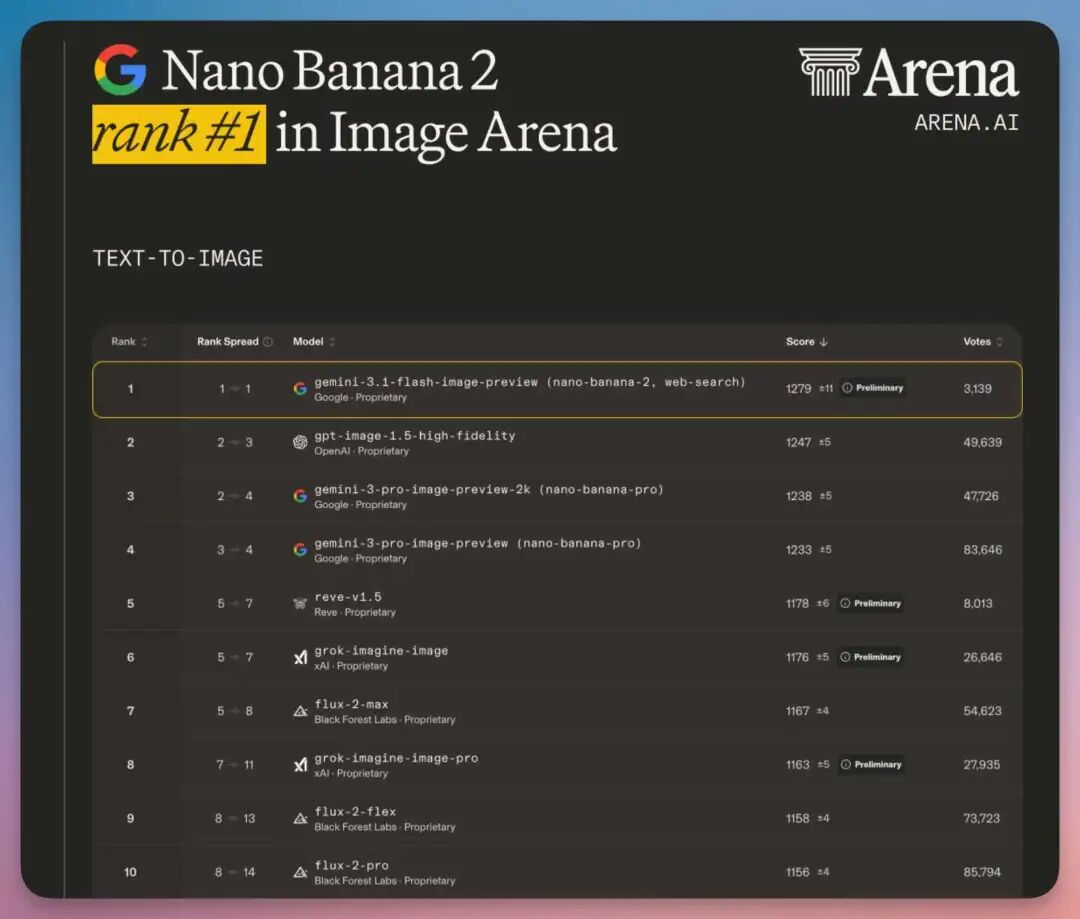Screen dimensions: 1080x919
Task: Sort by Votes column header
Action: click(983, 342)
